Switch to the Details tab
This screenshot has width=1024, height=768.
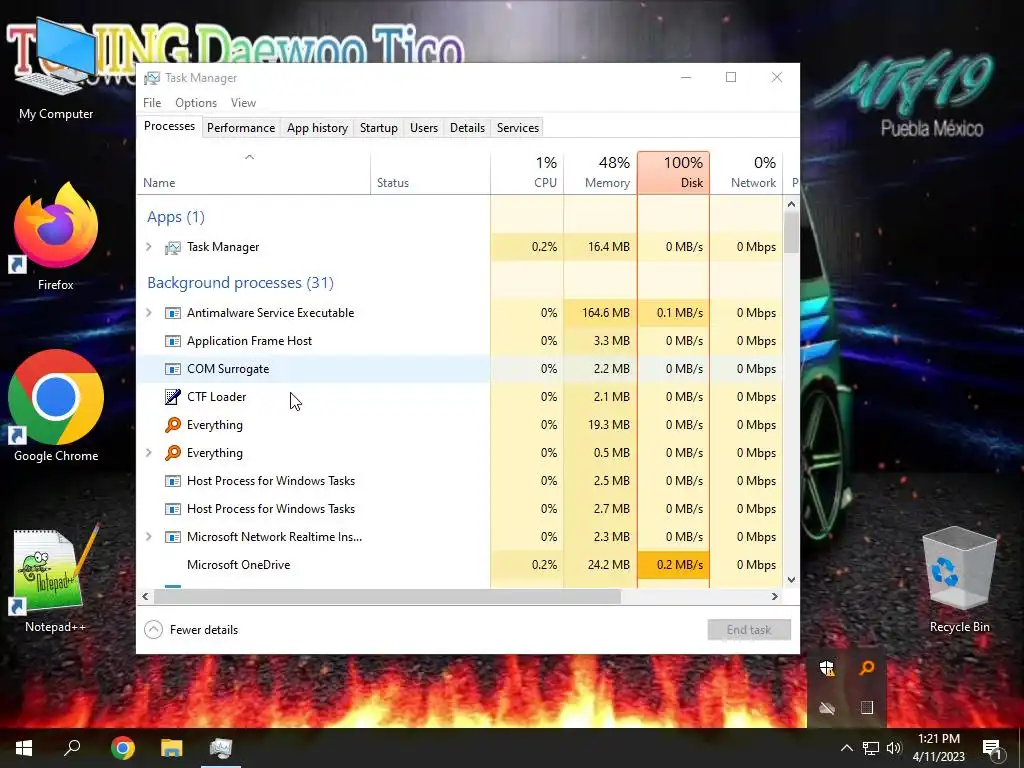(x=468, y=128)
